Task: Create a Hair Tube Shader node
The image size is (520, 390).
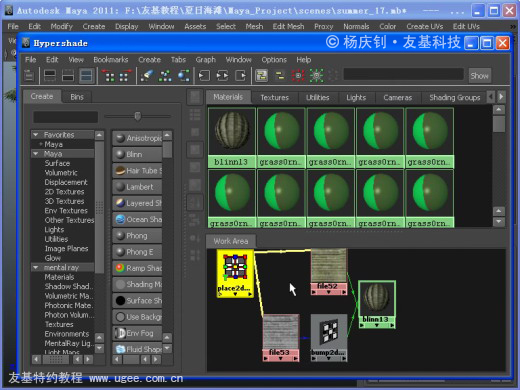Action: pyautogui.click(x=137, y=171)
